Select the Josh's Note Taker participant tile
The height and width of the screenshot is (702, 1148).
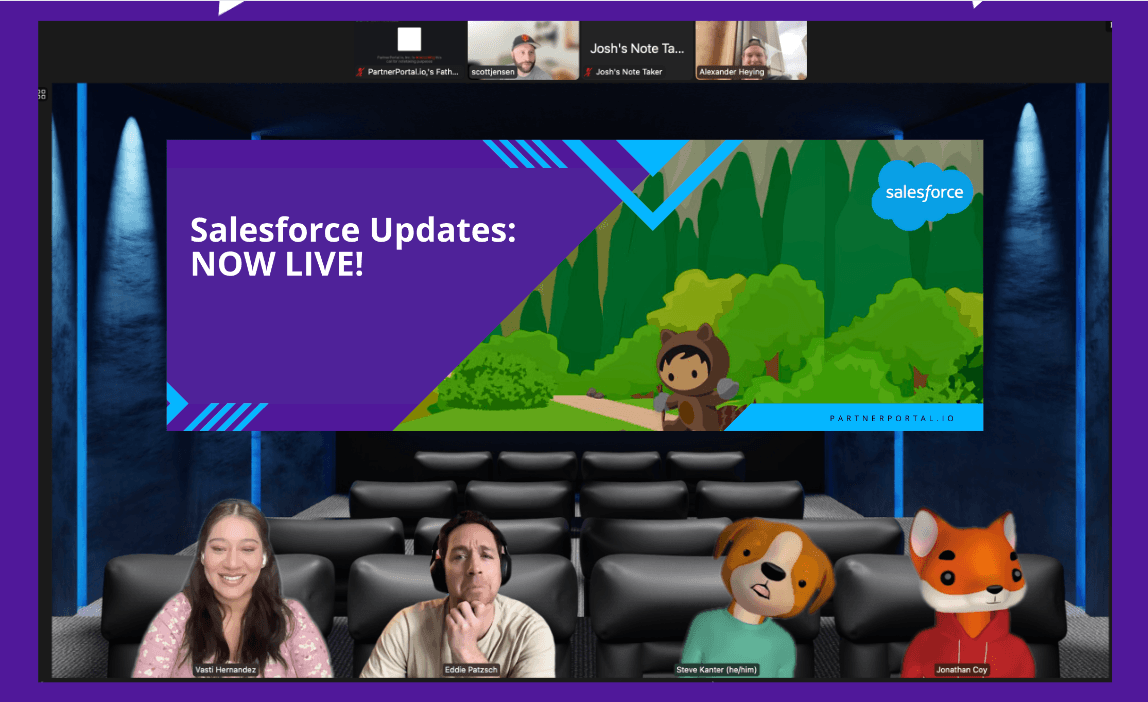point(637,50)
